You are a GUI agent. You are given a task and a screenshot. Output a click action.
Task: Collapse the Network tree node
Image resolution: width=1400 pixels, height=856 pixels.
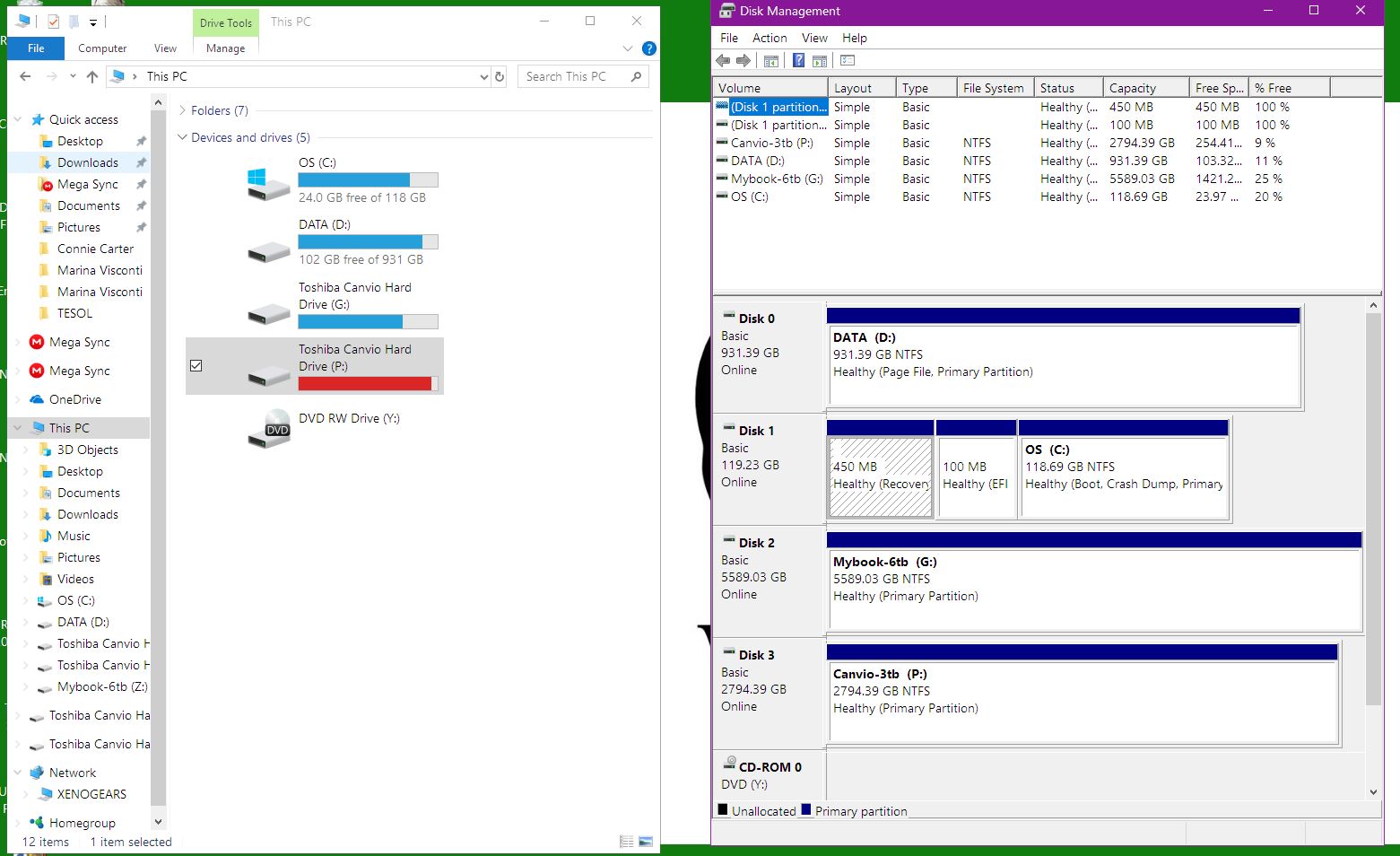[x=17, y=773]
